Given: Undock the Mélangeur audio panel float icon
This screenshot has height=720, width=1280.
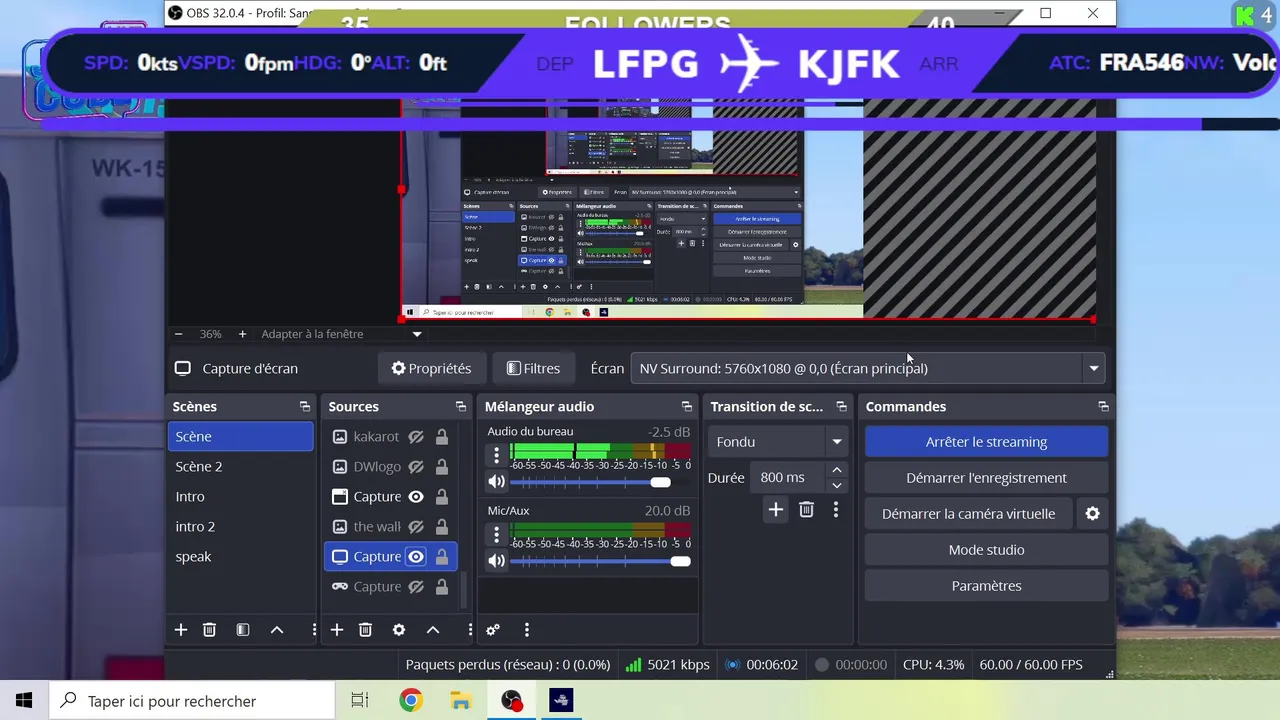Looking at the screenshot, I should pos(687,407).
